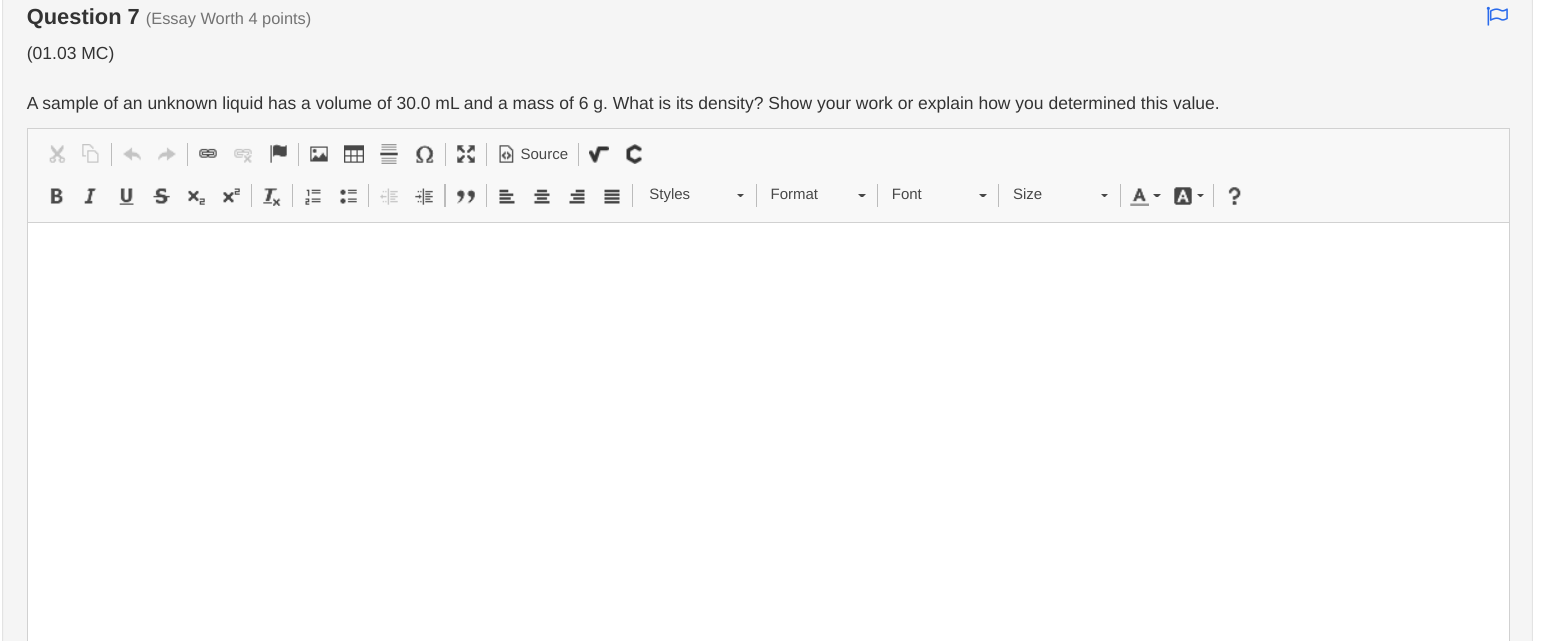The height and width of the screenshot is (641, 1543).
Task: Click inside the essay answer text area
Action: point(768,430)
